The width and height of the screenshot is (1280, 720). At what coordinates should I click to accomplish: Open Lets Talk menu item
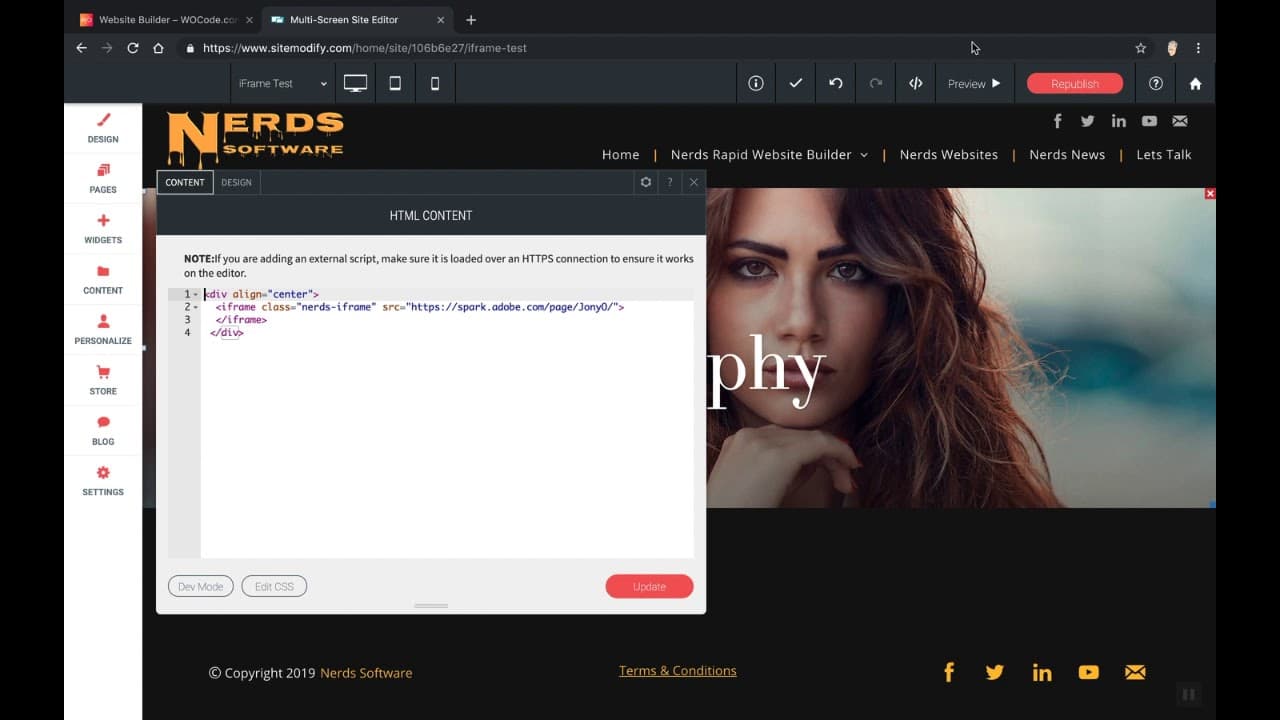pyautogui.click(x=1164, y=155)
